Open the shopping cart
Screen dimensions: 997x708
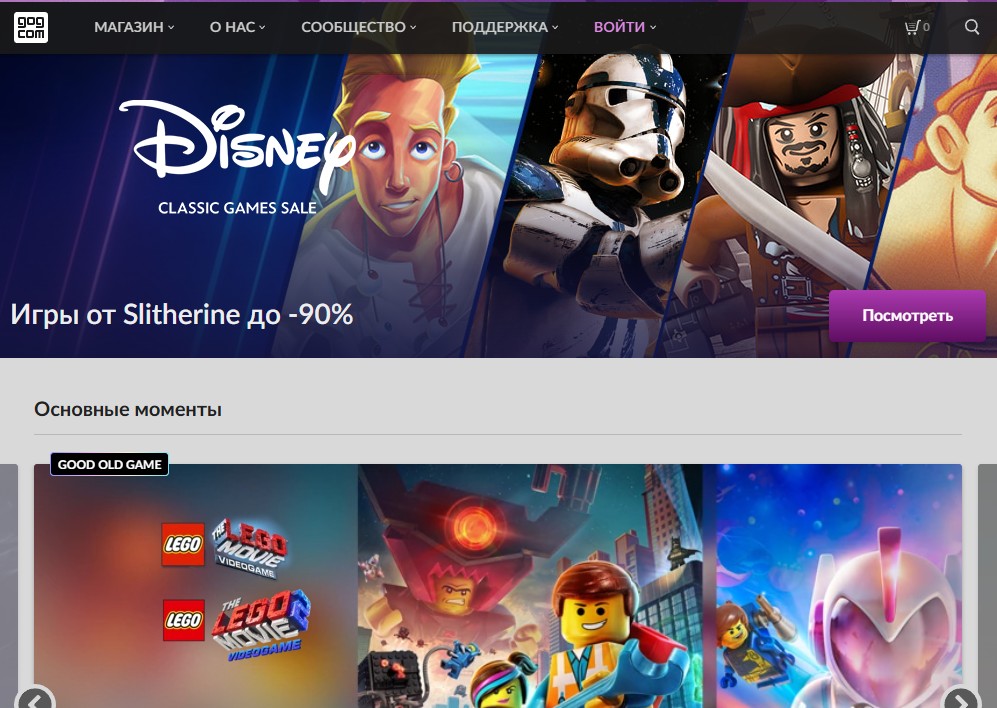pos(910,27)
